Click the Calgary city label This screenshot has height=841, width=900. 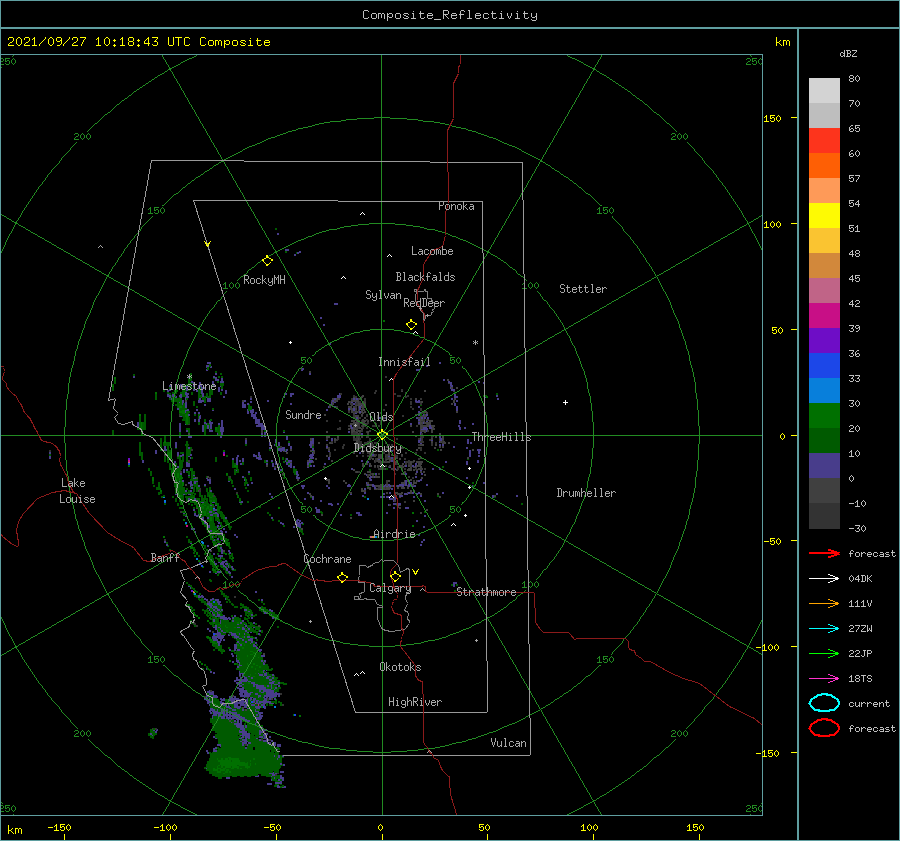390,588
